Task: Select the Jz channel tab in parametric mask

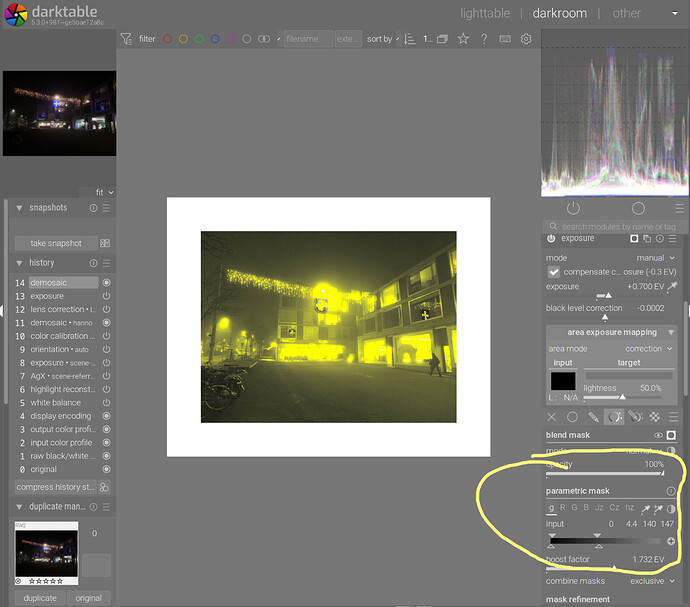Action: coord(600,509)
